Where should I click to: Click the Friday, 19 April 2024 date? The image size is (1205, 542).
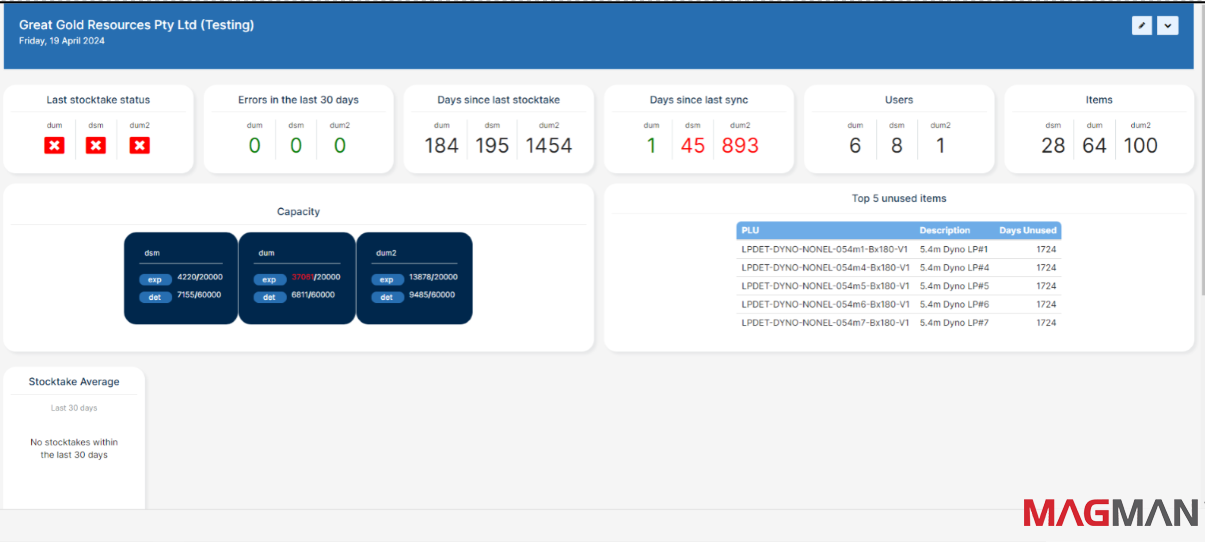pyautogui.click(x=62, y=41)
